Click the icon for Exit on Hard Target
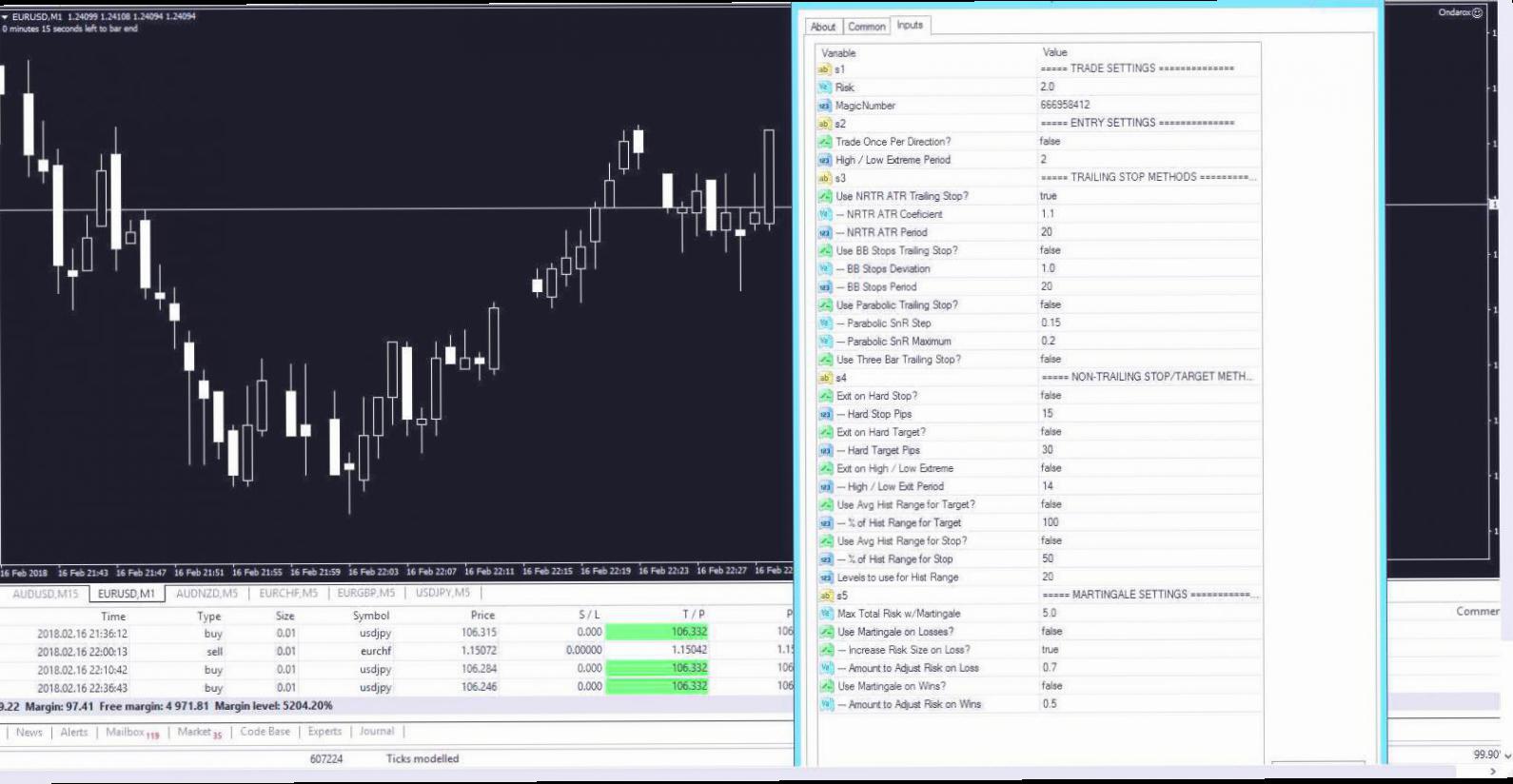 click(x=825, y=432)
